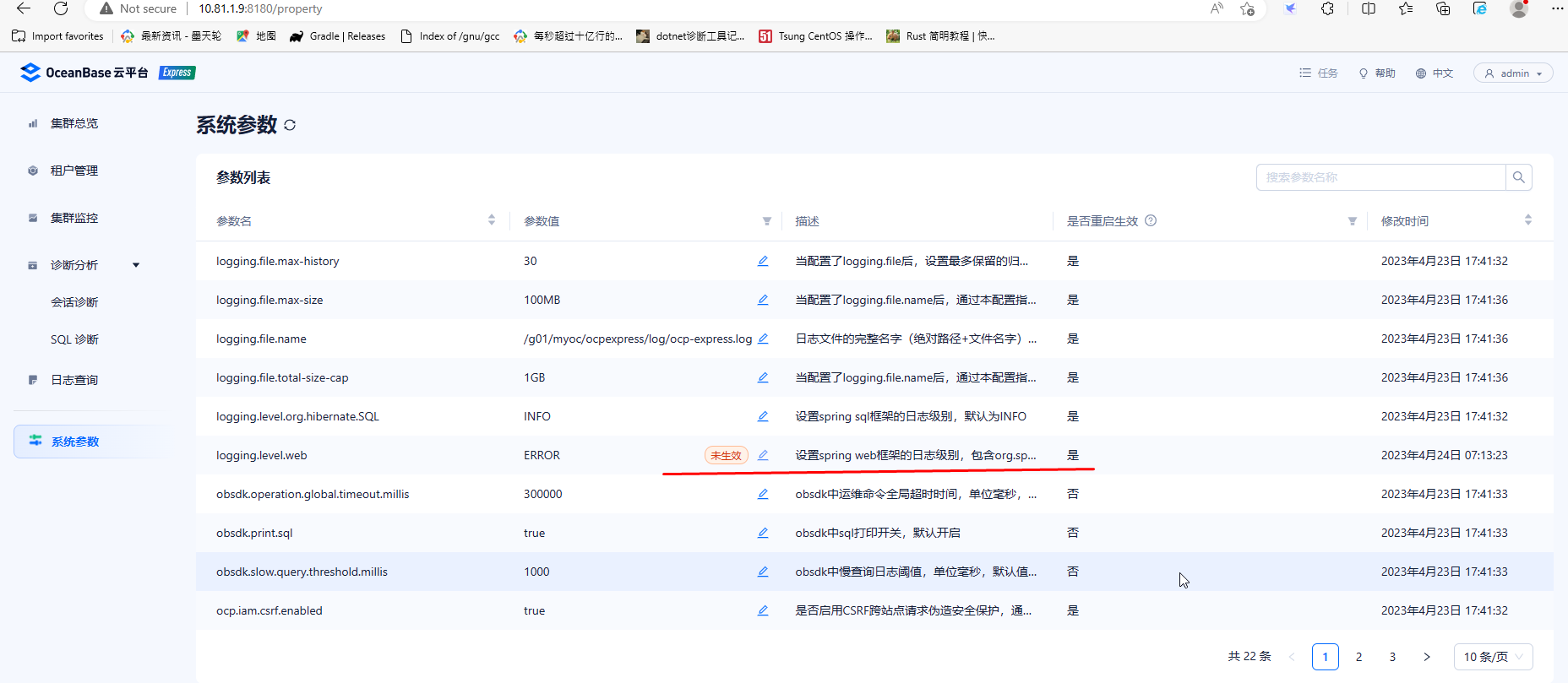The width and height of the screenshot is (1568, 683).
Task: Click the 未生效 status tag
Action: (x=726, y=455)
